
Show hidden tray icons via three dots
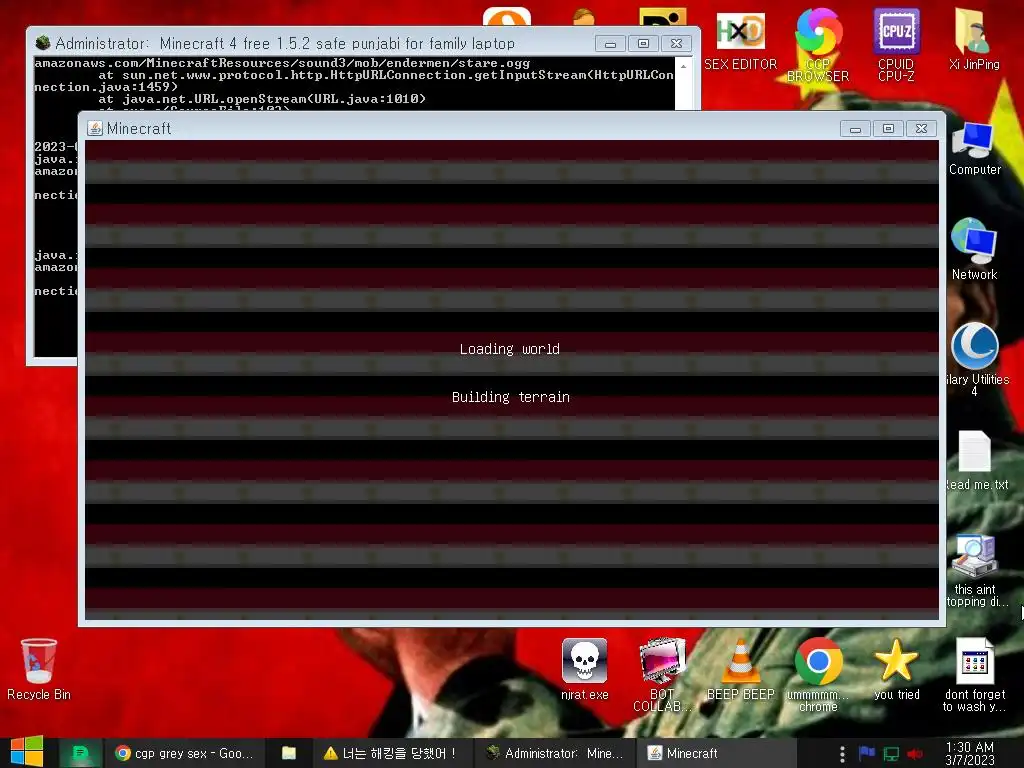842,754
